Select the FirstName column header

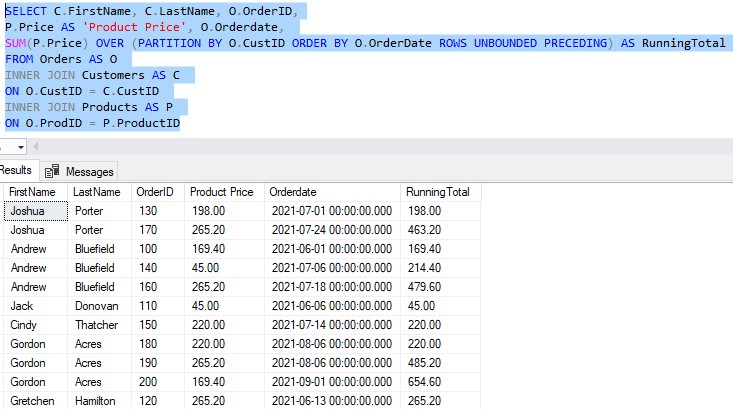[36, 192]
